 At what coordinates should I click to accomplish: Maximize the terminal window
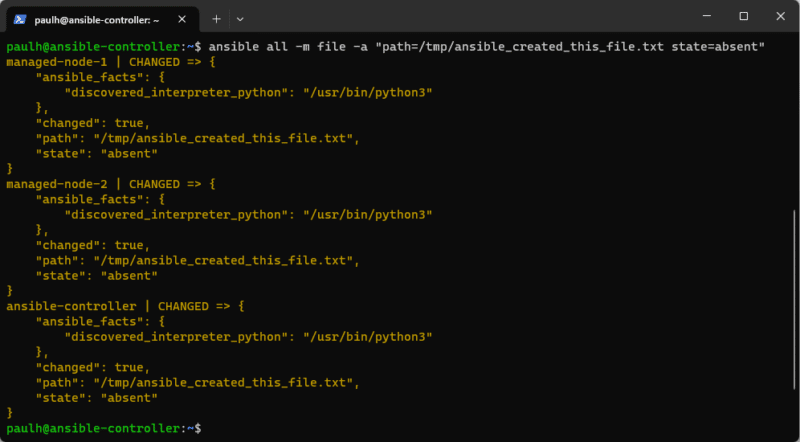743,16
